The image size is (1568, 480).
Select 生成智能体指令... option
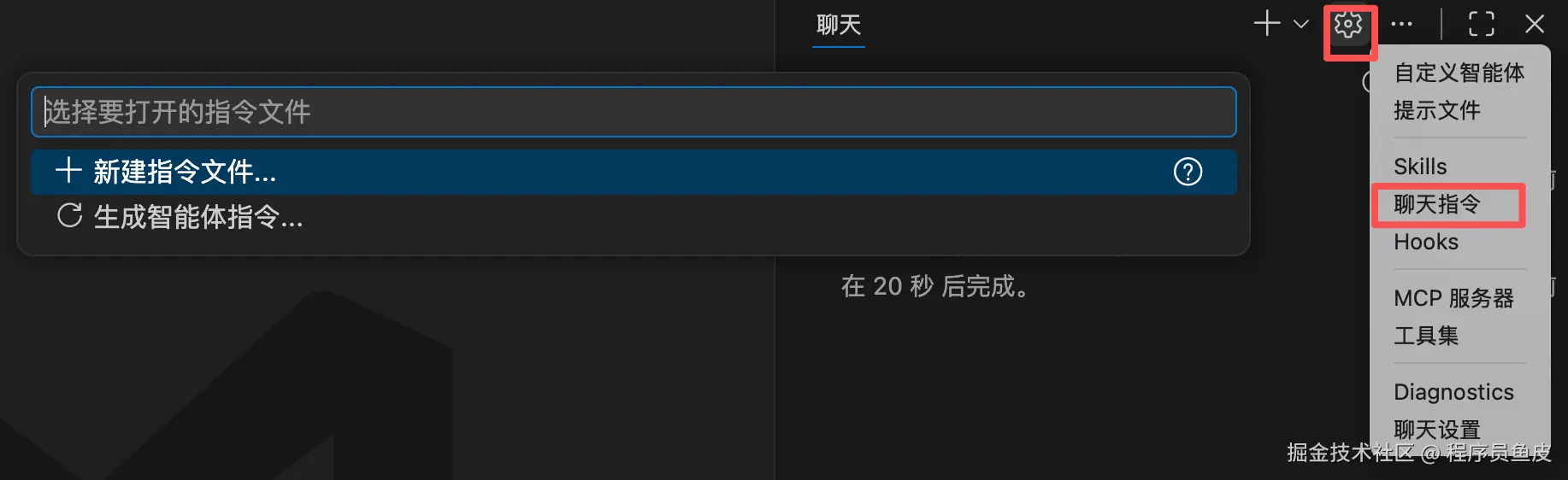point(634,216)
